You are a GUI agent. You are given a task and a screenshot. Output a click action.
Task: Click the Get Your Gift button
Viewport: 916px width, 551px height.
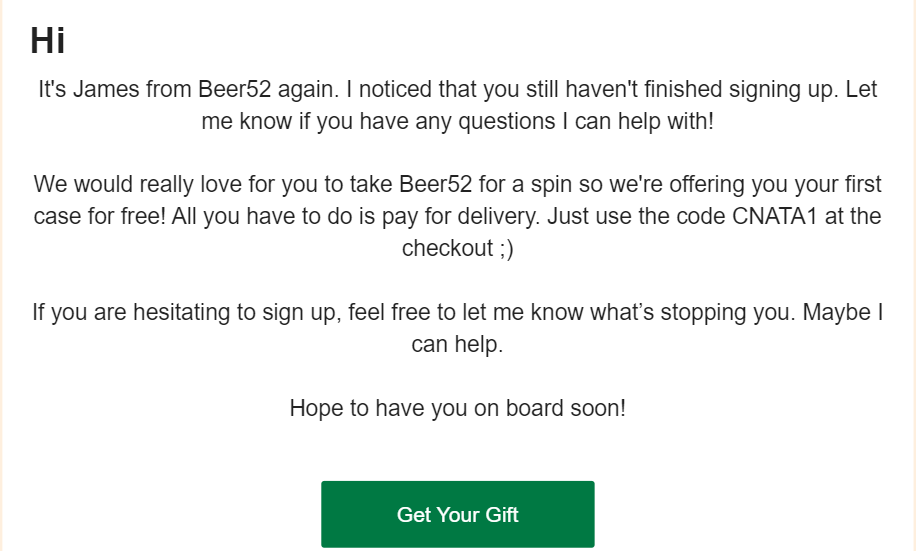[x=457, y=515]
